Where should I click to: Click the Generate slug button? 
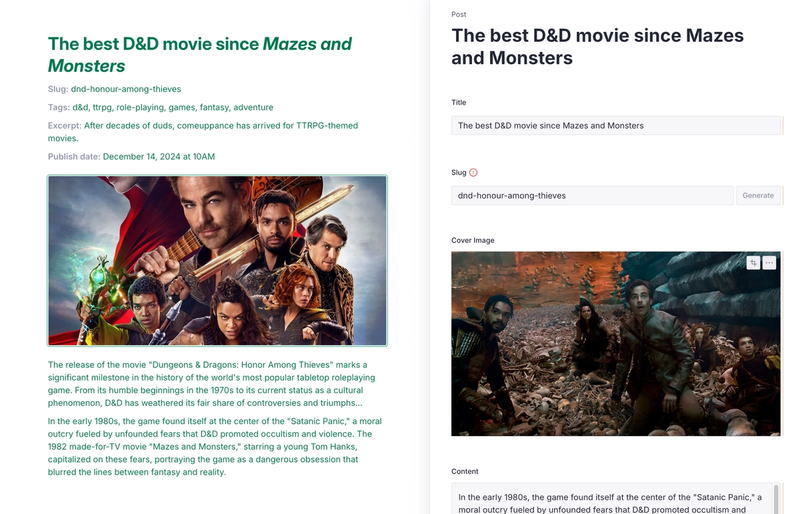[x=758, y=195]
